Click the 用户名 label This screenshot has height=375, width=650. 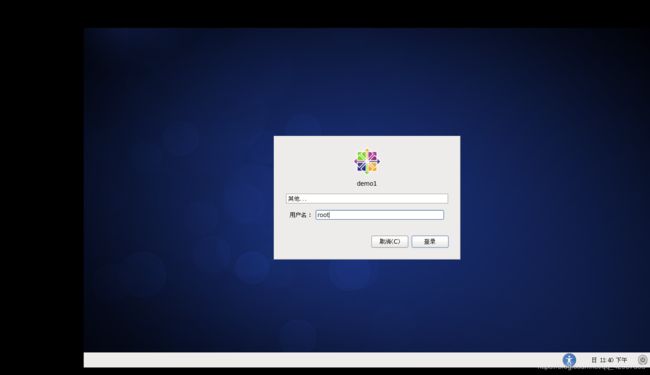coord(300,215)
